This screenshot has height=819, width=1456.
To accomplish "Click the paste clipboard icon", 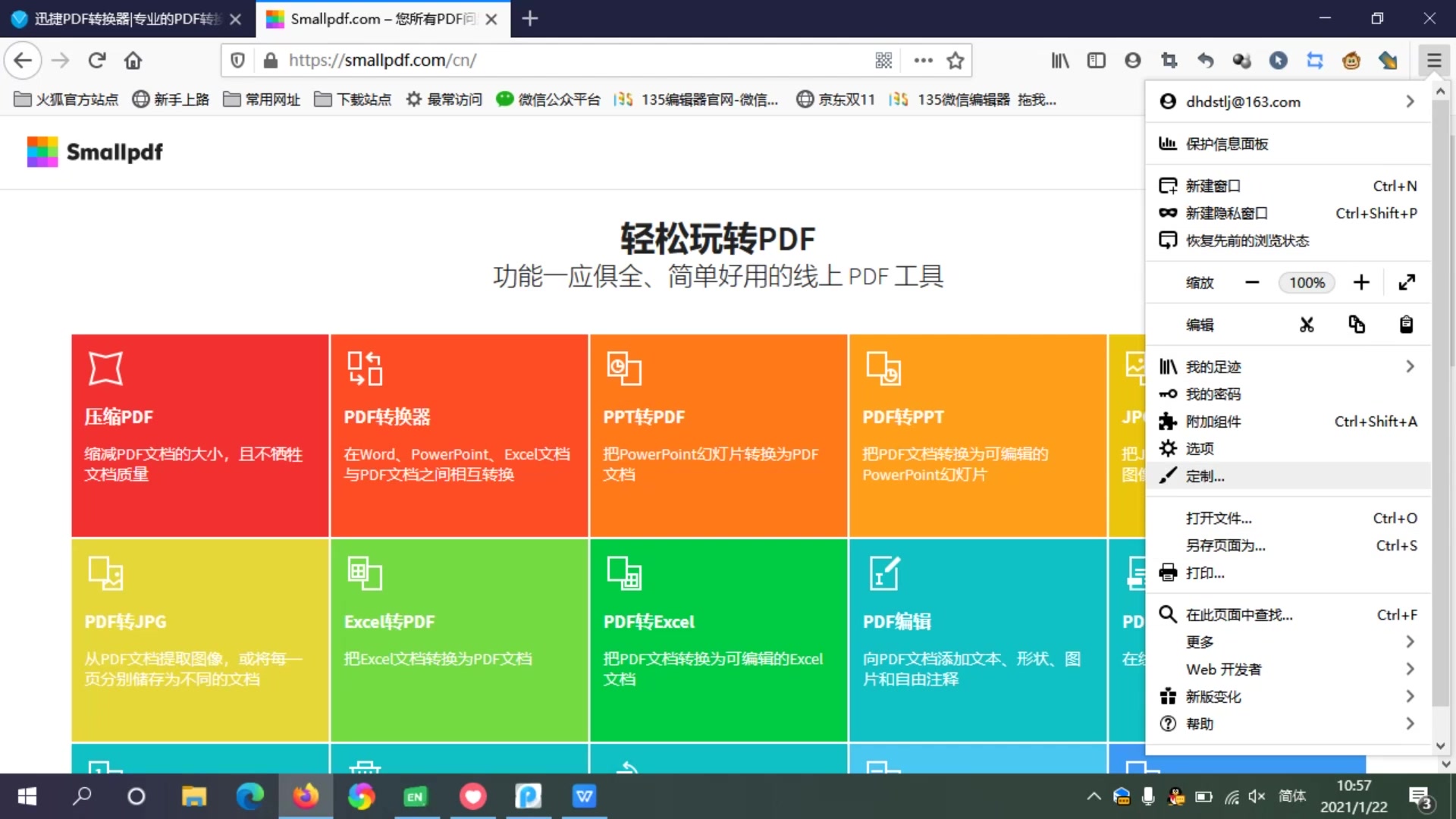I will (1406, 325).
